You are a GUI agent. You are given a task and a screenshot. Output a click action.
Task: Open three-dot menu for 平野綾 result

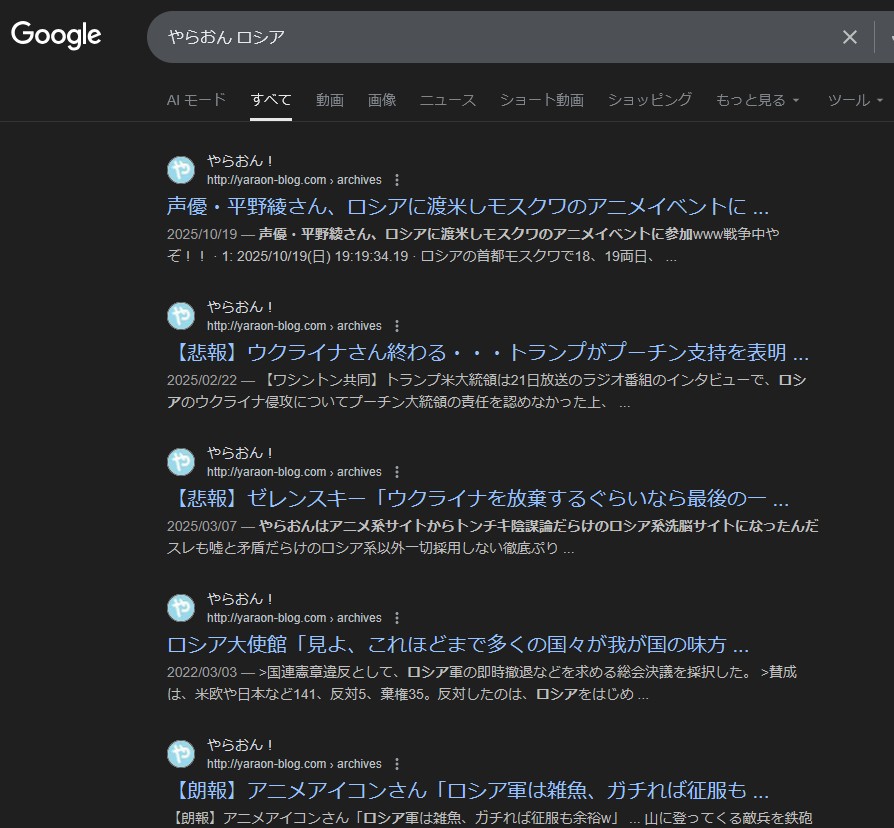pos(397,180)
